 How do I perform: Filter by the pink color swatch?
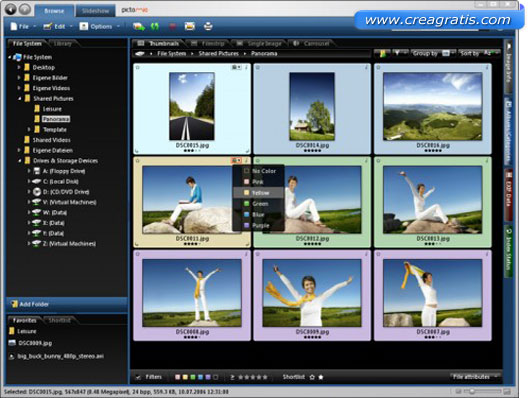coord(177,377)
